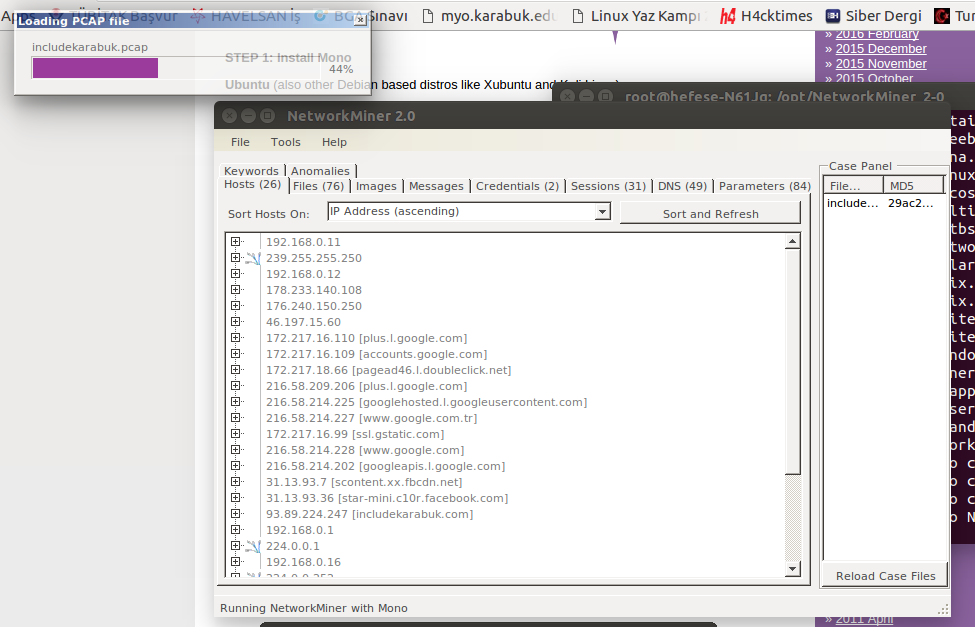975x627 pixels.
Task: Switch to the Anomalies tab
Action: 320,170
